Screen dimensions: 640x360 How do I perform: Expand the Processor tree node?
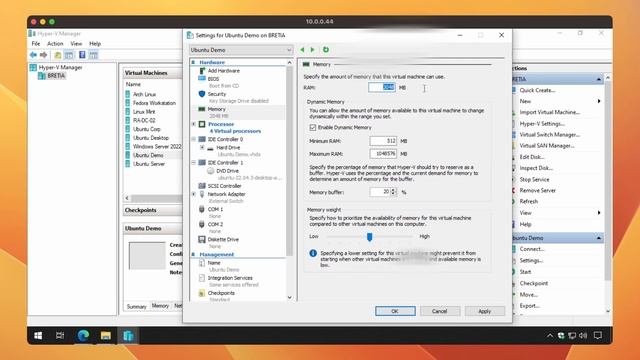click(194, 124)
